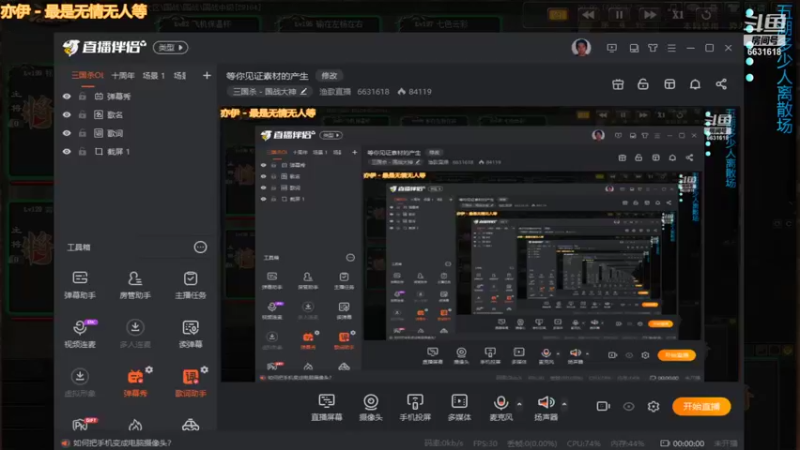Toggle visibility of the 截屏 1 layer
Screen dimensions: 800x450
(67, 152)
